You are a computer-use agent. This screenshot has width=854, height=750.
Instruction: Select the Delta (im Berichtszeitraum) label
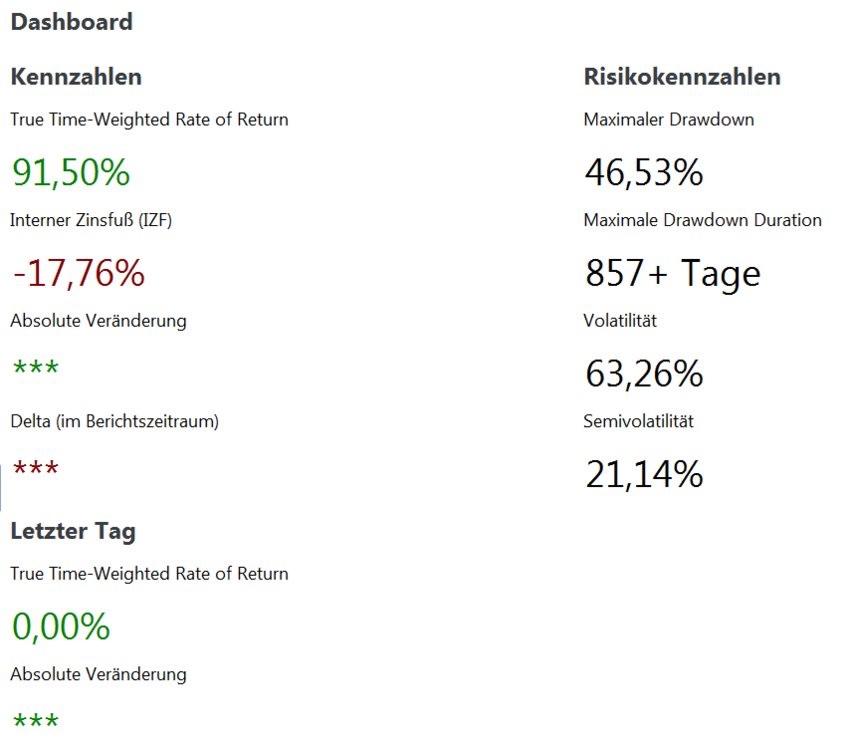[x=114, y=421]
